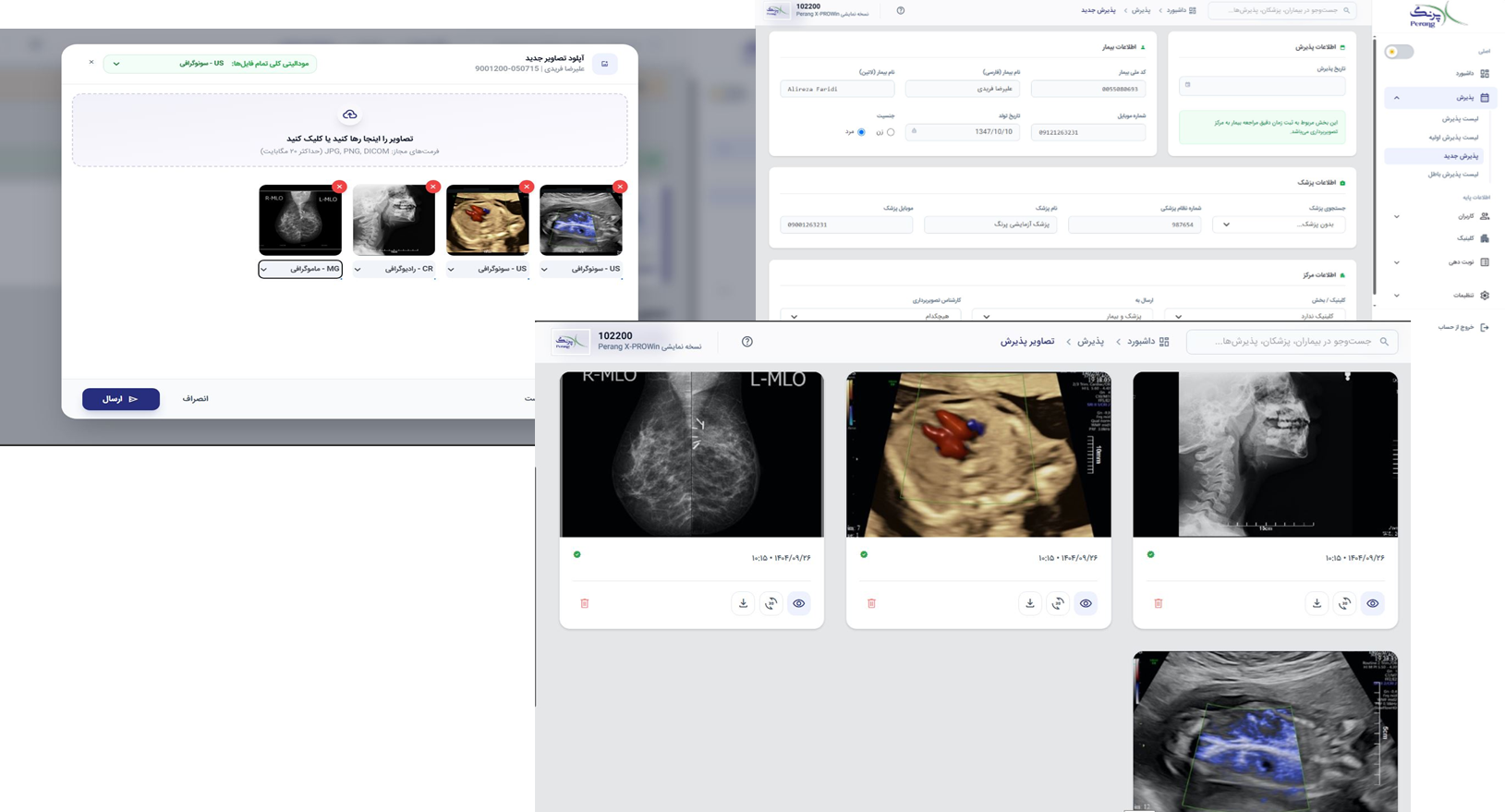
Task: Click the convert icon on mammography card
Action: coord(771,603)
